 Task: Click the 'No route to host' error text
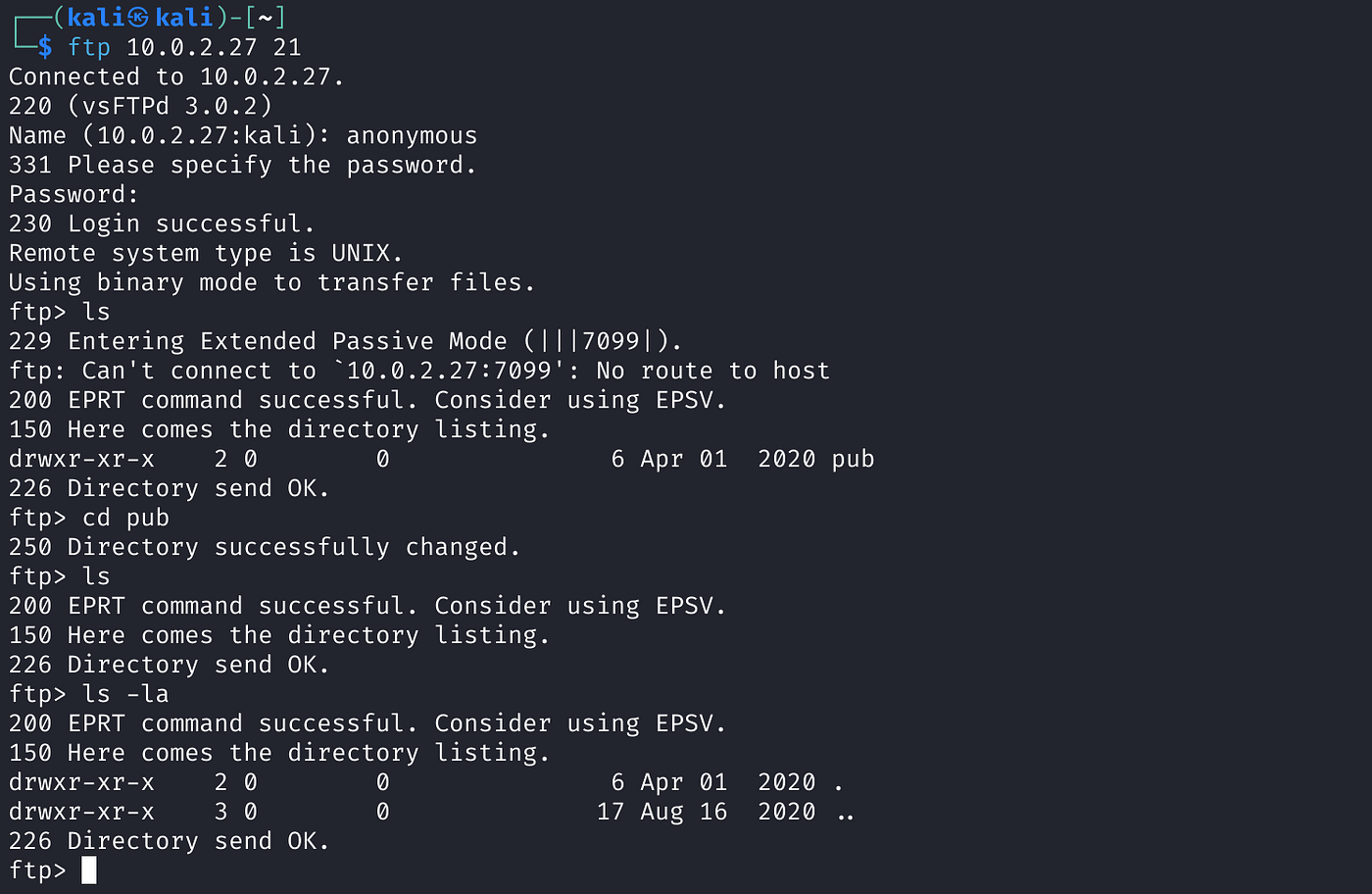click(x=712, y=371)
